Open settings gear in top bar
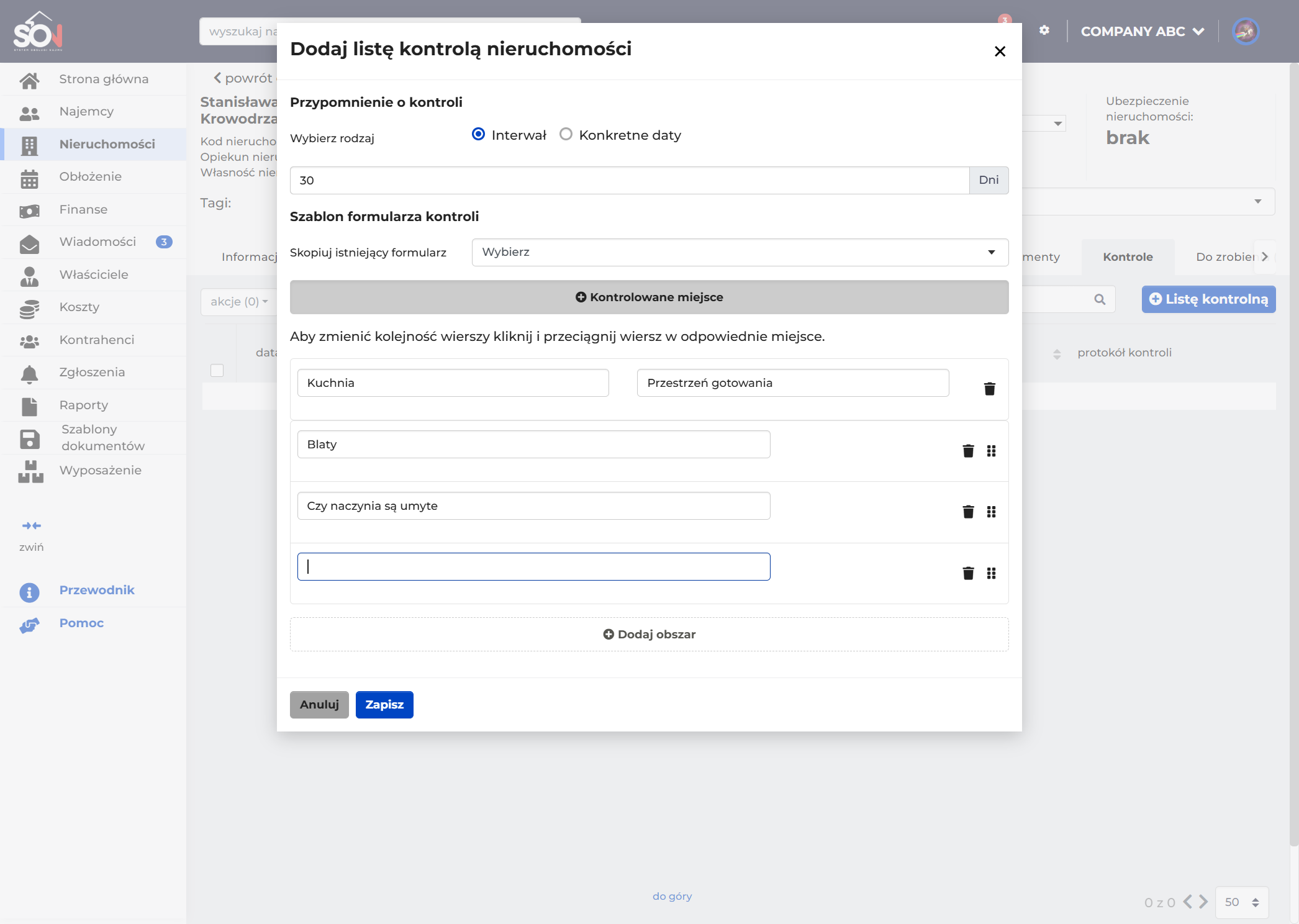This screenshot has height=924, width=1299. coord(1044,30)
